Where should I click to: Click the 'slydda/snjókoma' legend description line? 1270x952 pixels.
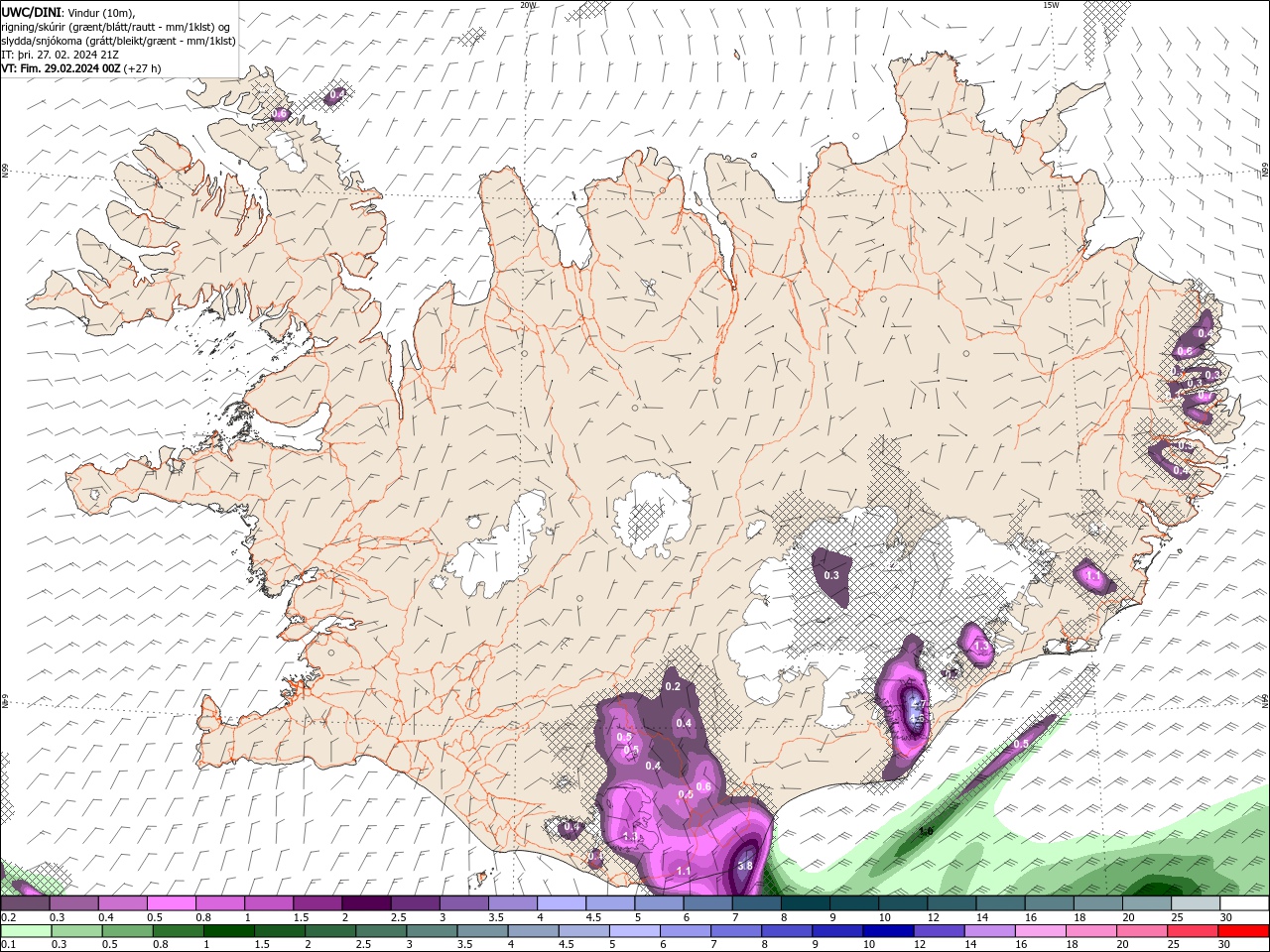coord(118,41)
